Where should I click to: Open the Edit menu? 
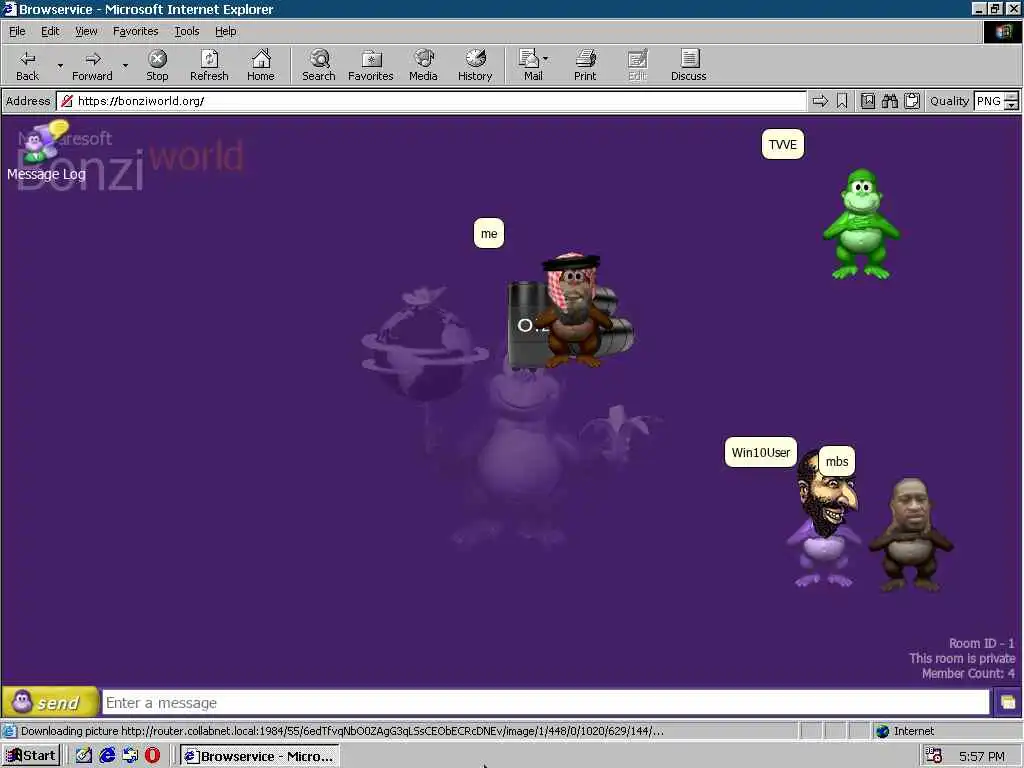pos(50,31)
